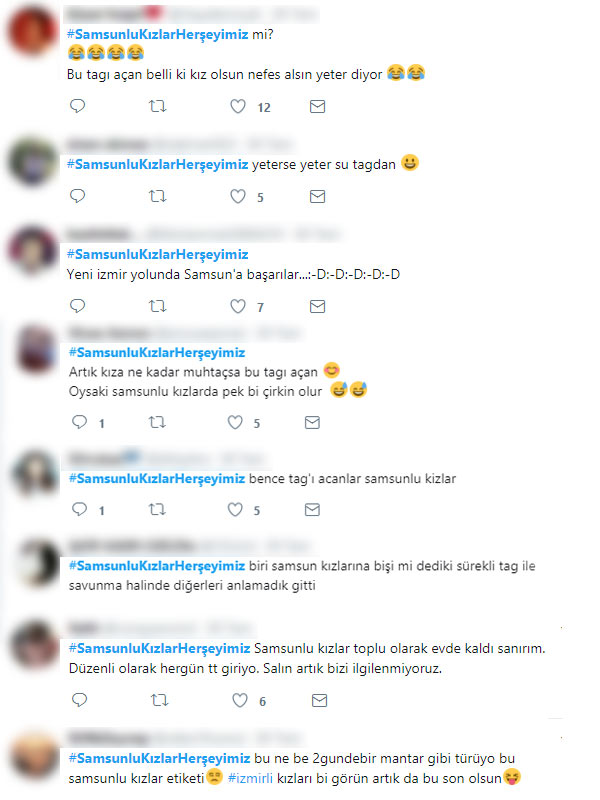Retweet the 'Yeni izmir yolunda' tweet
Viewport: 600px width, 800px height.
(x=158, y=306)
